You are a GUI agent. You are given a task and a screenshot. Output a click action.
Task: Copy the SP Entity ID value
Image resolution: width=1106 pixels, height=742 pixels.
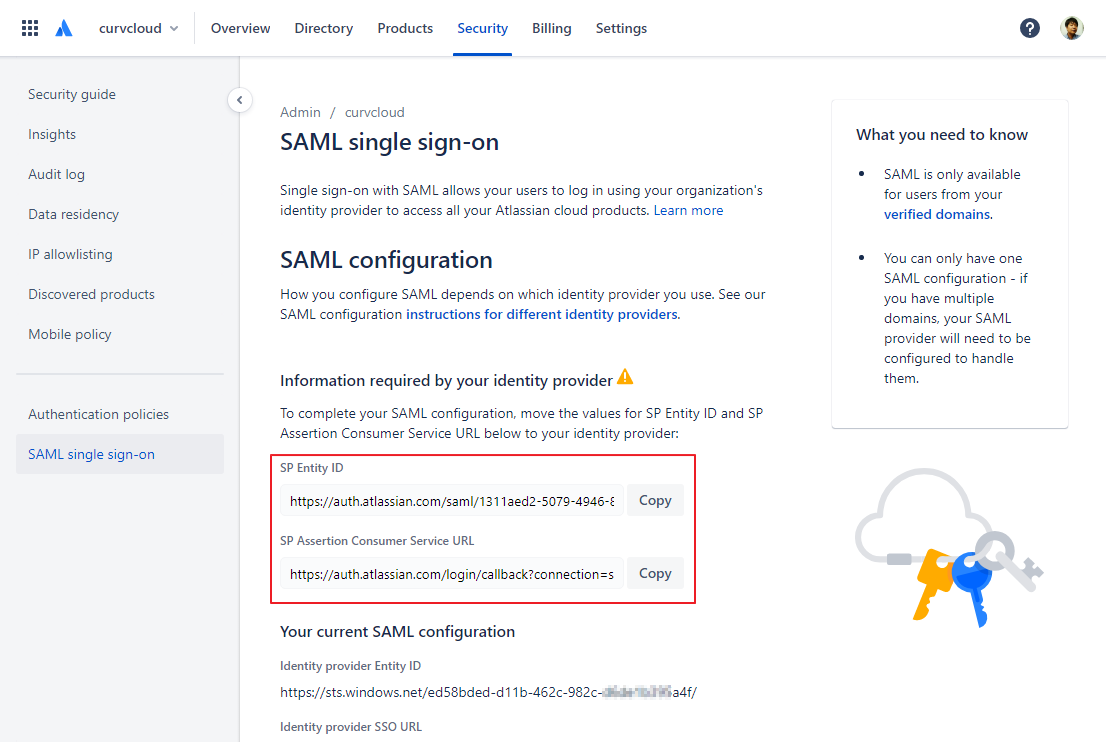point(655,500)
